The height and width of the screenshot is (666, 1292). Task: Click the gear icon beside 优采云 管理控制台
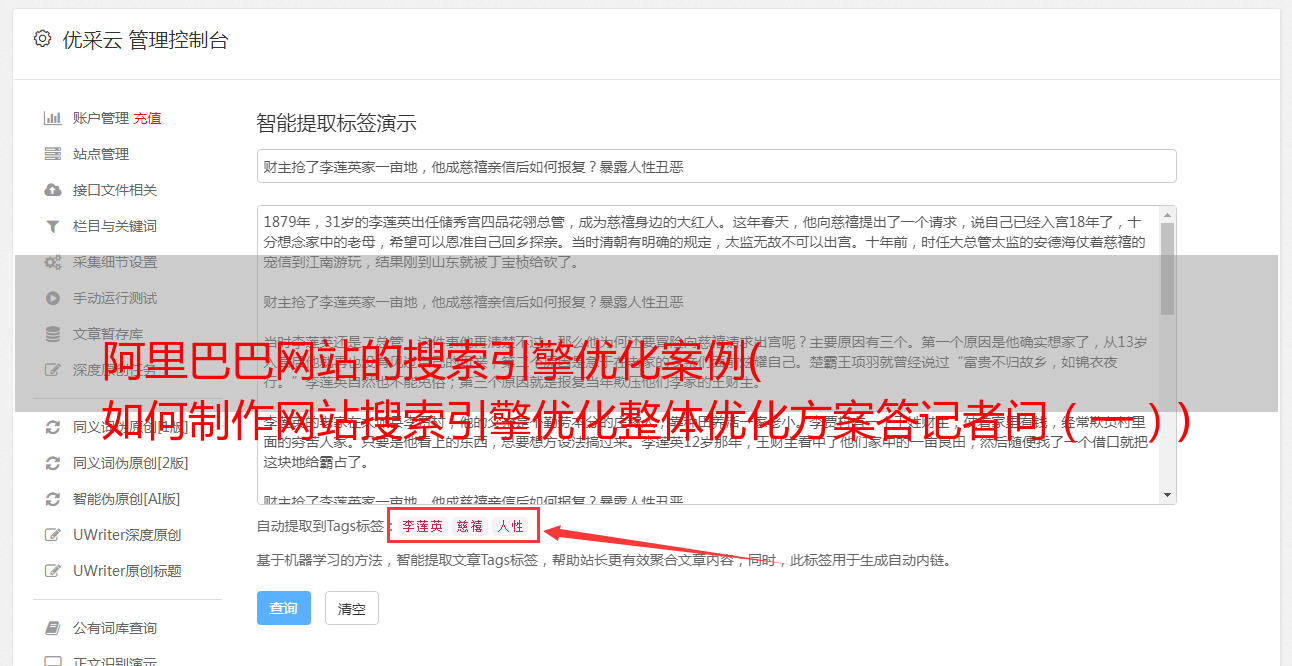pyautogui.click(x=42, y=39)
